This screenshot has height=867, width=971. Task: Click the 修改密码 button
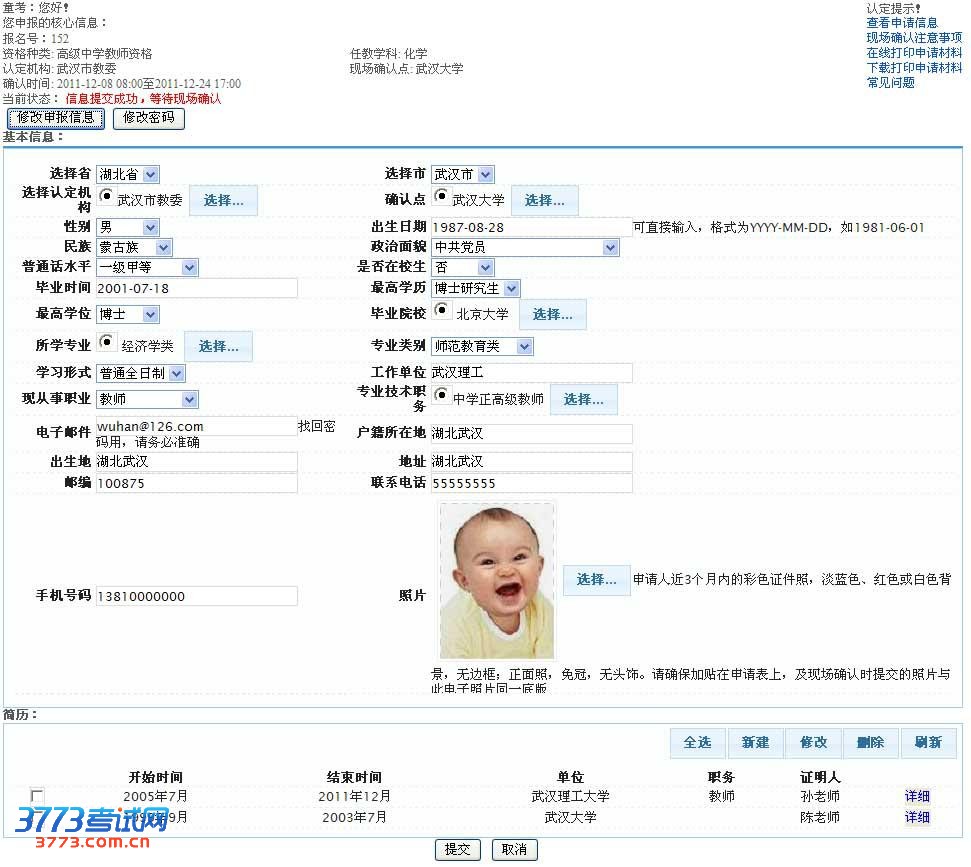149,118
